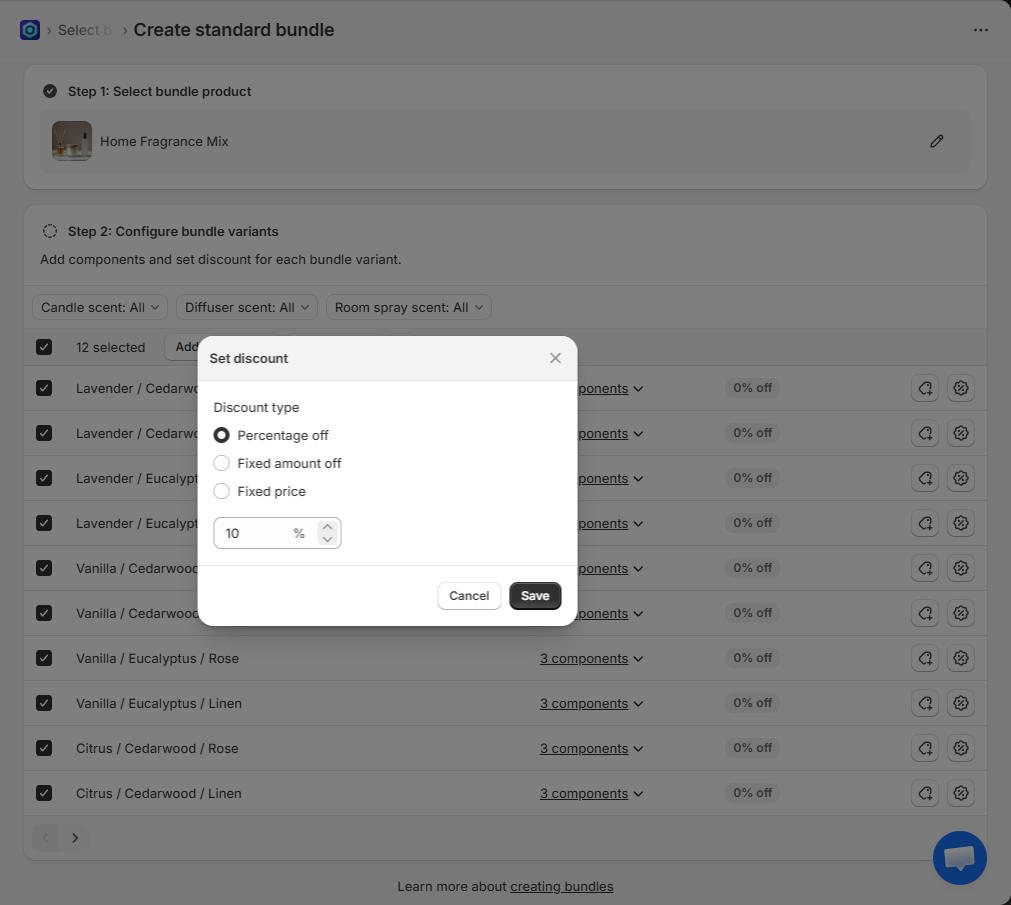The width and height of the screenshot is (1011, 905).
Task: Open the Room spray scent dropdown
Action: (408, 307)
